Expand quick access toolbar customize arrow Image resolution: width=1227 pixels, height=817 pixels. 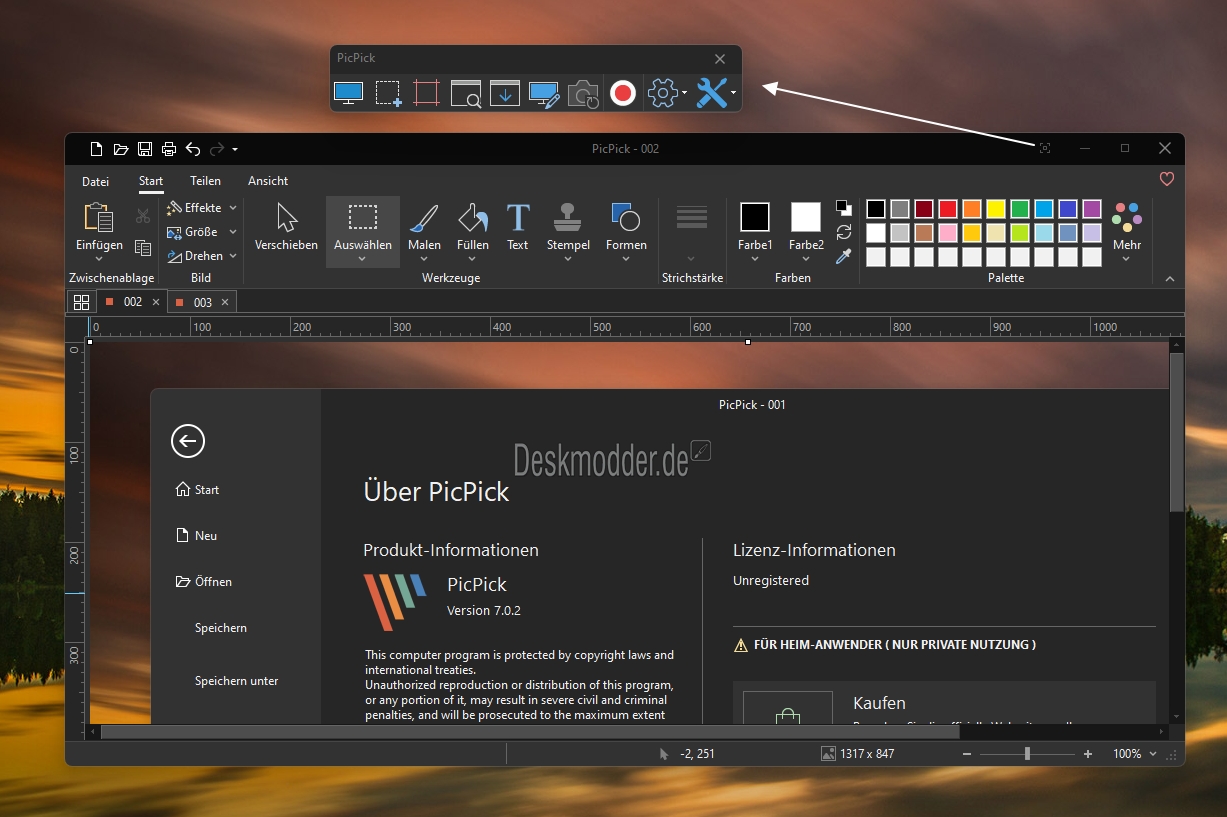(235, 150)
